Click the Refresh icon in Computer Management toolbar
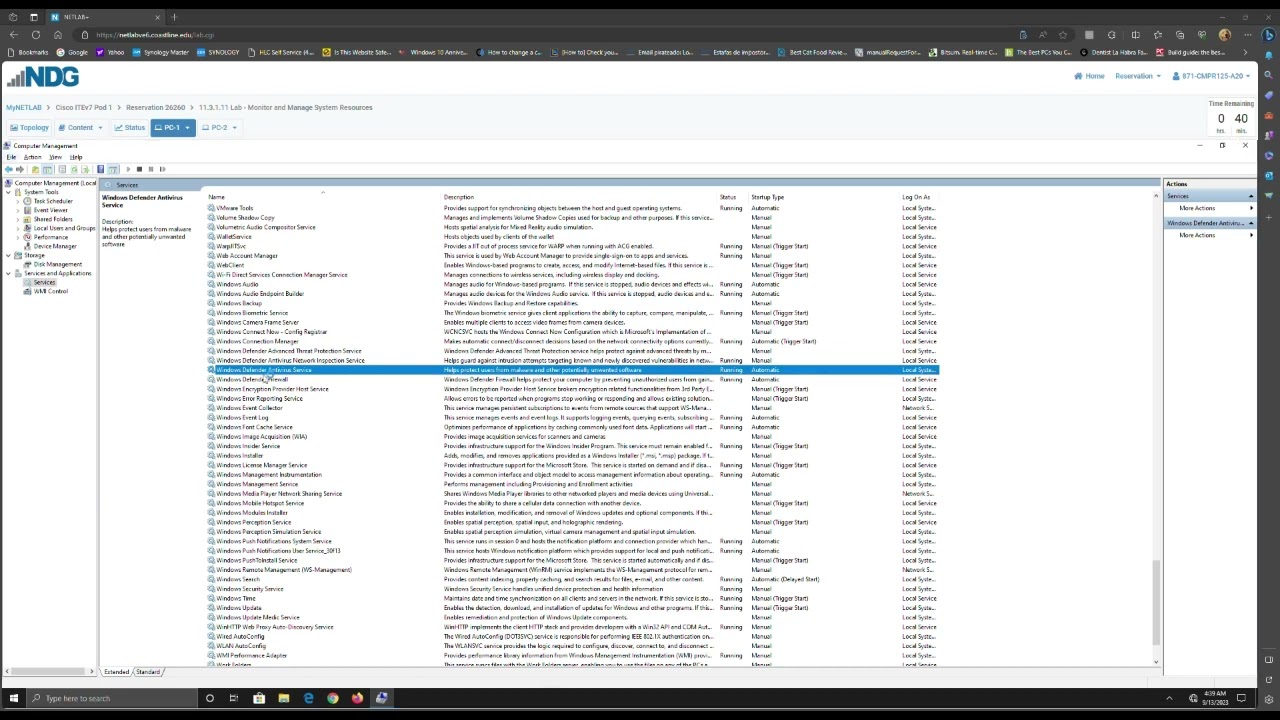This screenshot has height=720, width=1280. click(x=74, y=169)
